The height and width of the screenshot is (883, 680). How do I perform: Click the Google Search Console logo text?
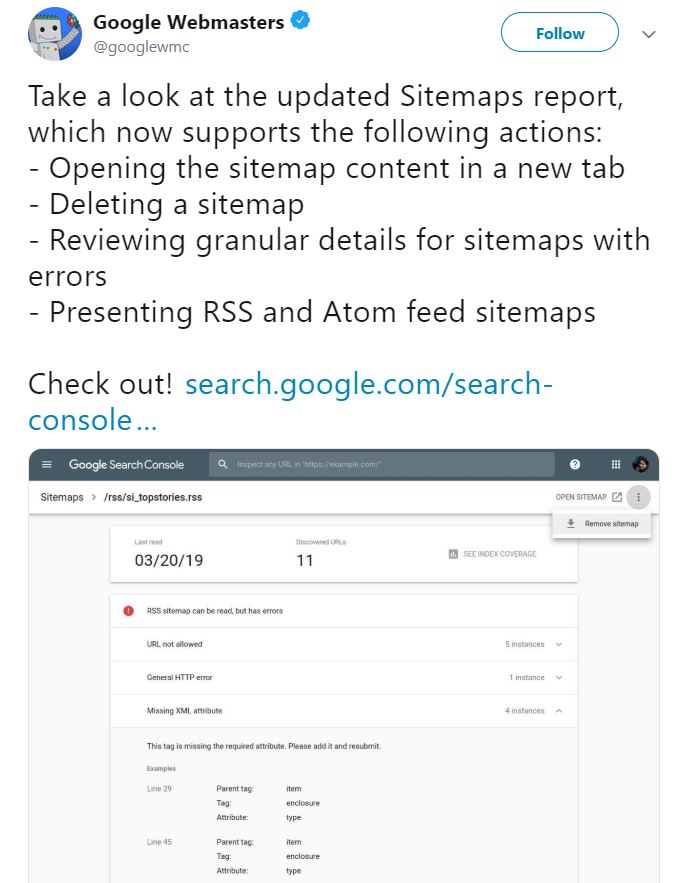(x=125, y=464)
